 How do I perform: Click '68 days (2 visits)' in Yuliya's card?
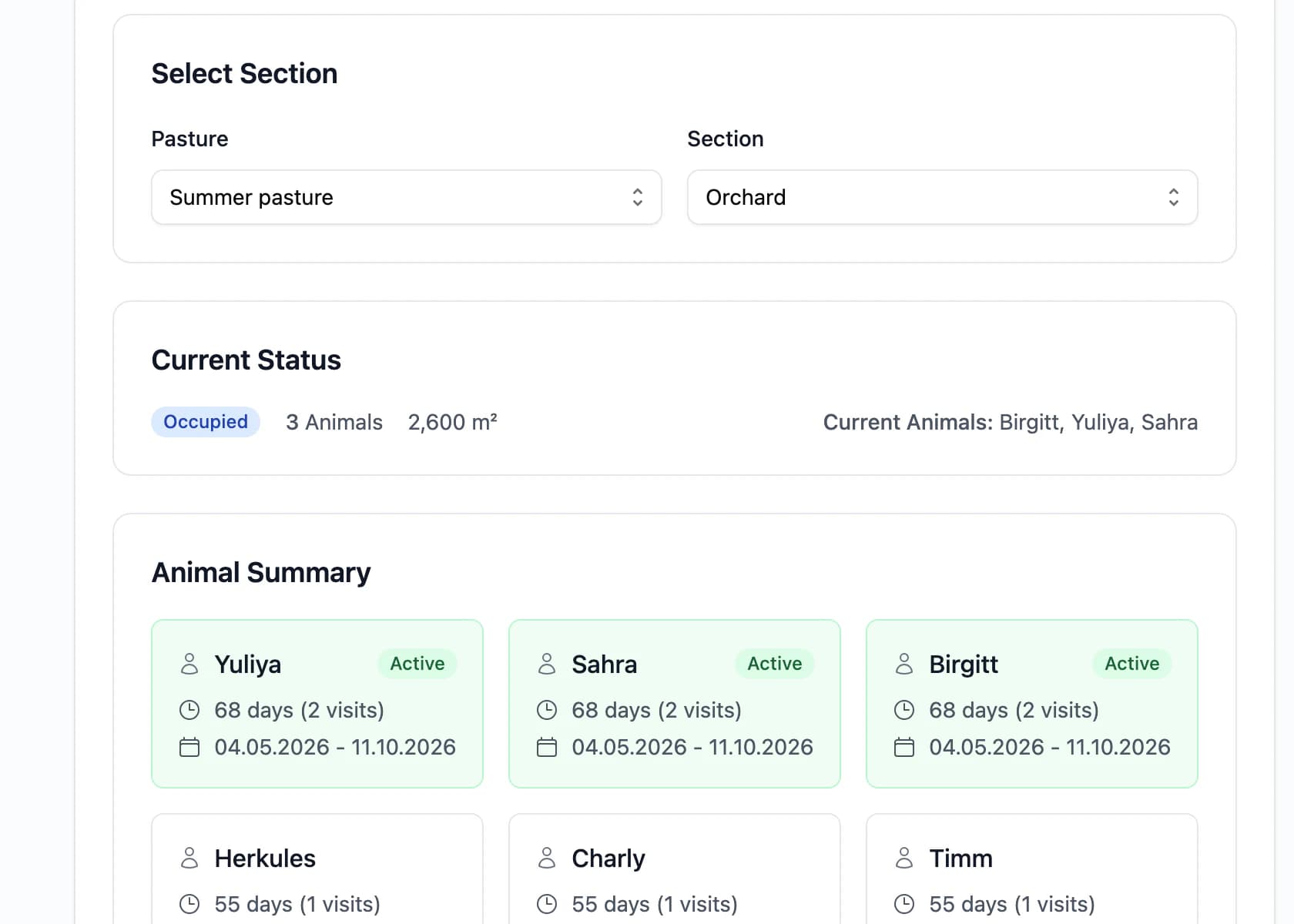point(300,710)
